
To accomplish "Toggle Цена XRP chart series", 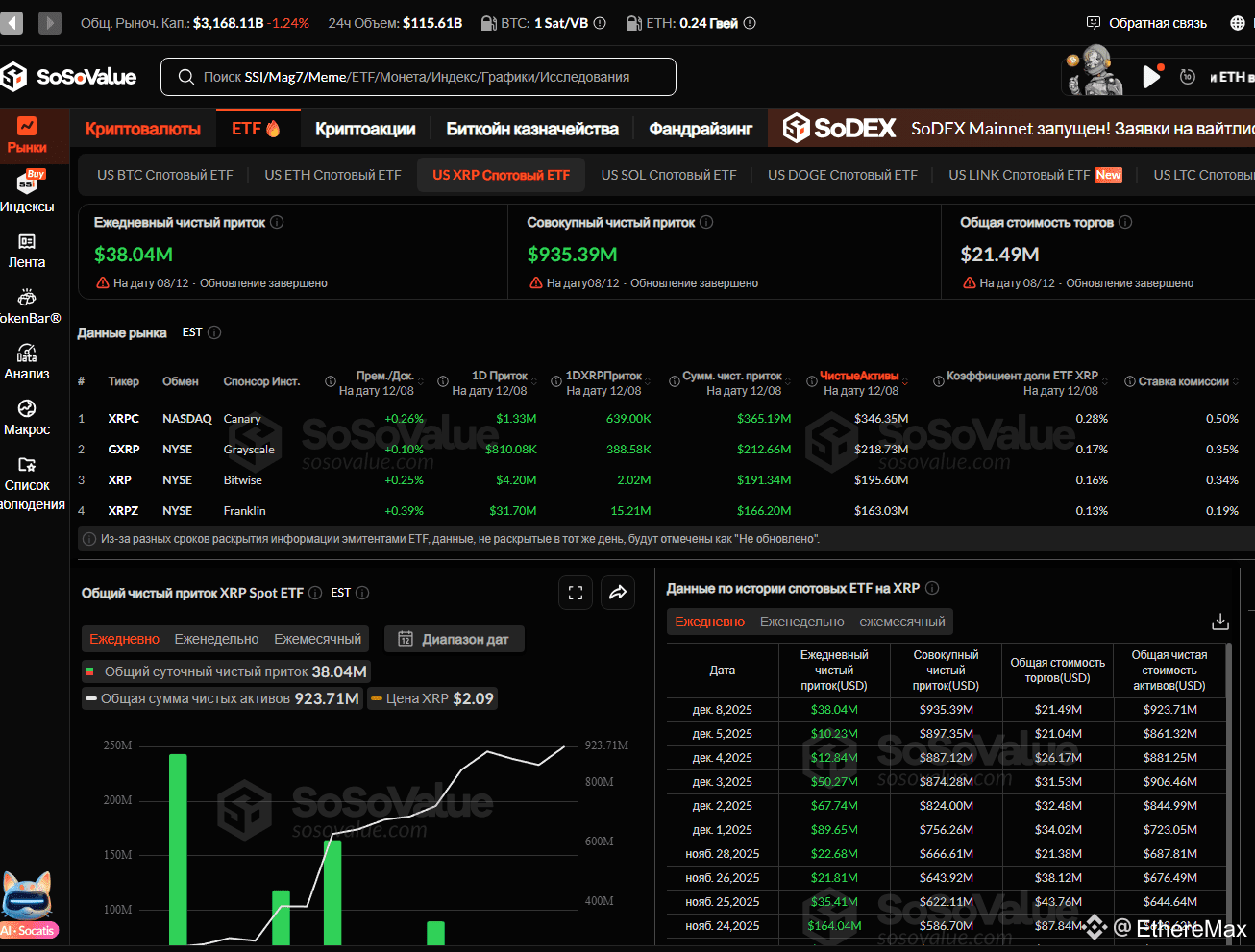I will point(432,698).
